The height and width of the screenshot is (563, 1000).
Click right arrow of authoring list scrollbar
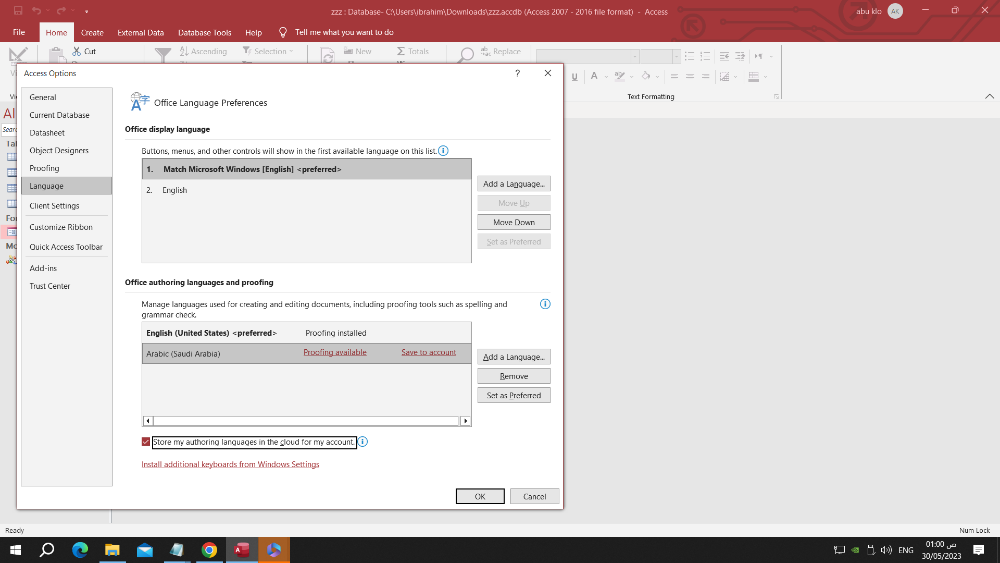point(465,421)
